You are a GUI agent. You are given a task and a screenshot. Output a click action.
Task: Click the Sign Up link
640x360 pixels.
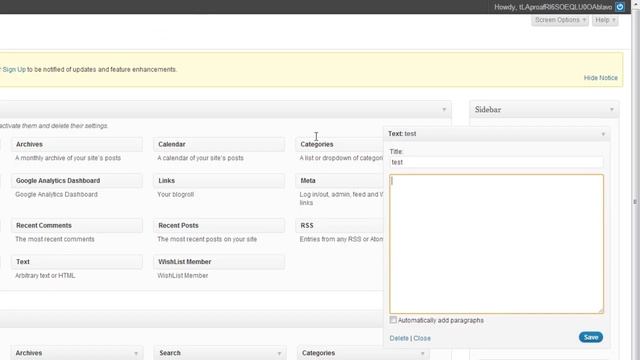click(14, 69)
